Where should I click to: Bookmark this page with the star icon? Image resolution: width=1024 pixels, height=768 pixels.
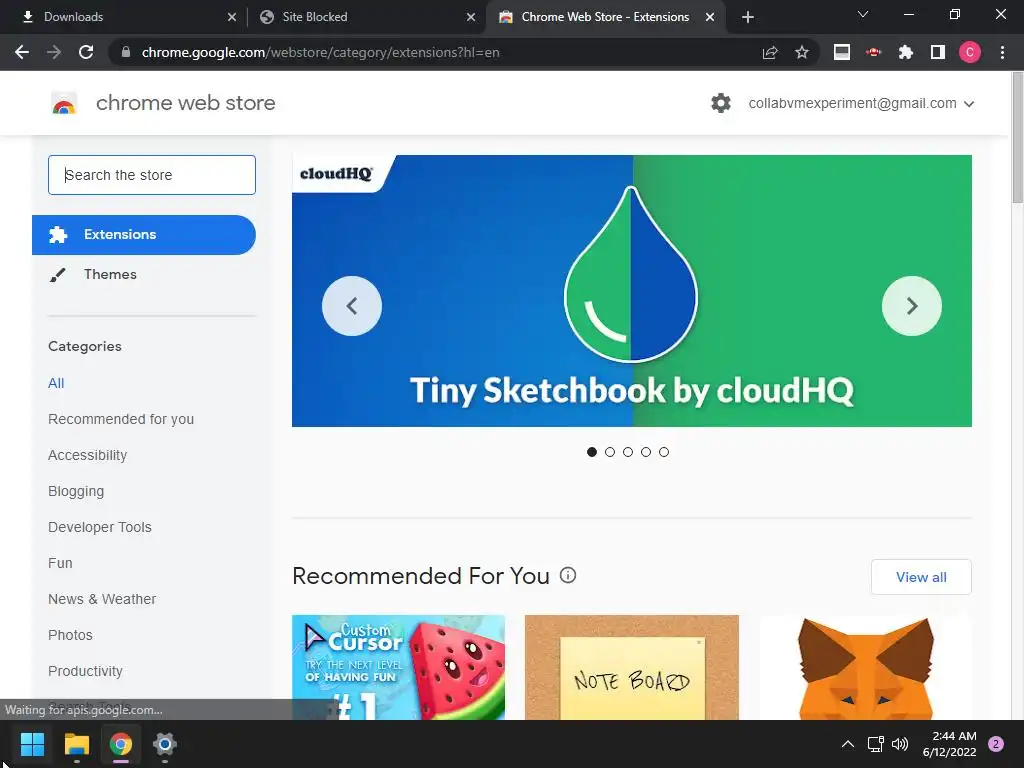[x=802, y=52]
